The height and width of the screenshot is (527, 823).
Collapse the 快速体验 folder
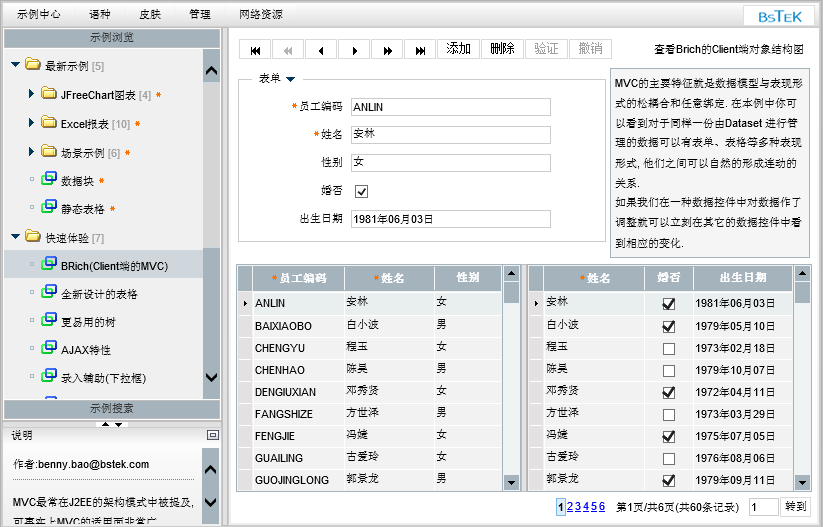point(15,237)
